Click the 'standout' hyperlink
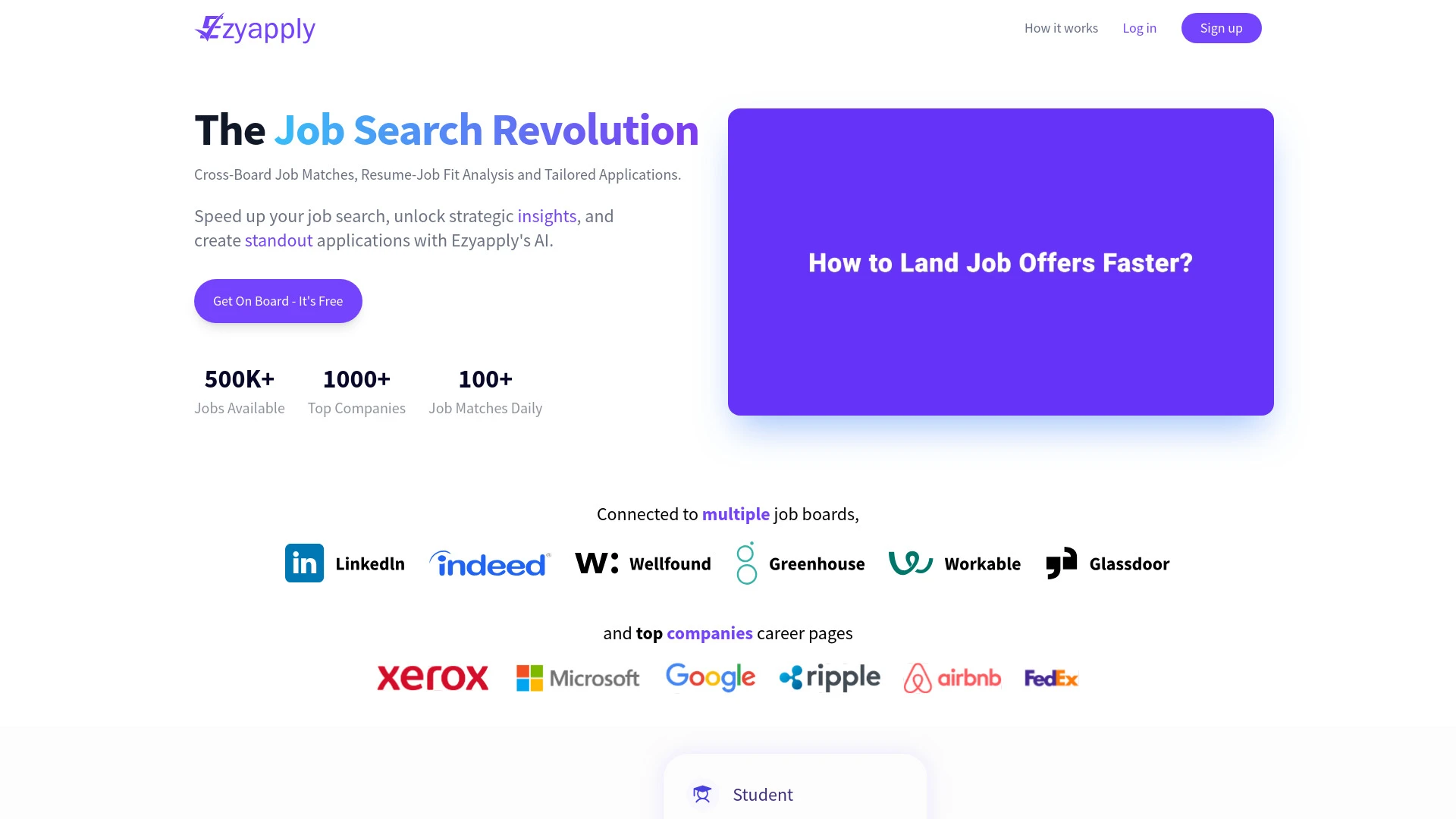The width and height of the screenshot is (1456, 819). pyautogui.click(x=278, y=240)
